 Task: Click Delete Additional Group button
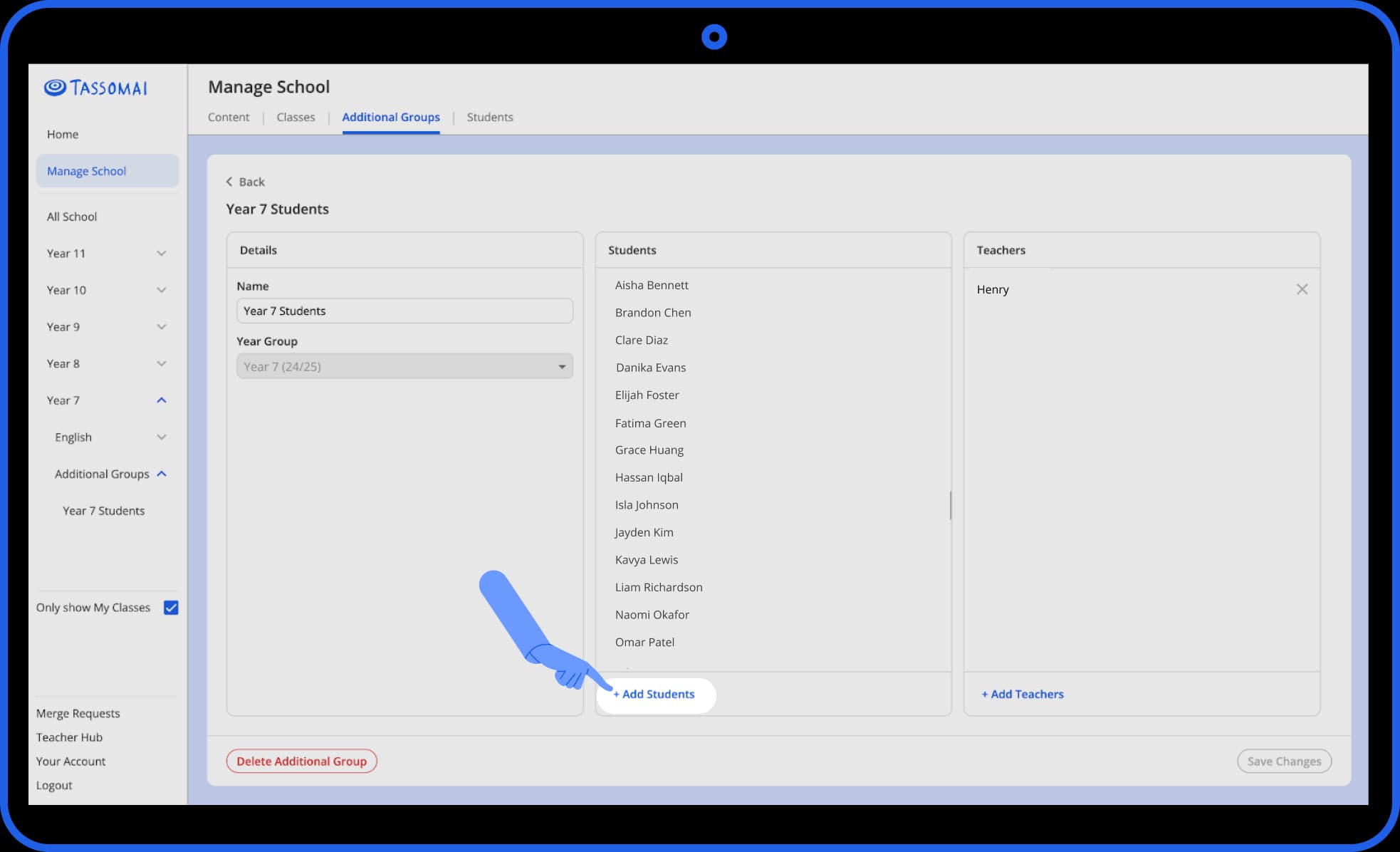coord(301,761)
